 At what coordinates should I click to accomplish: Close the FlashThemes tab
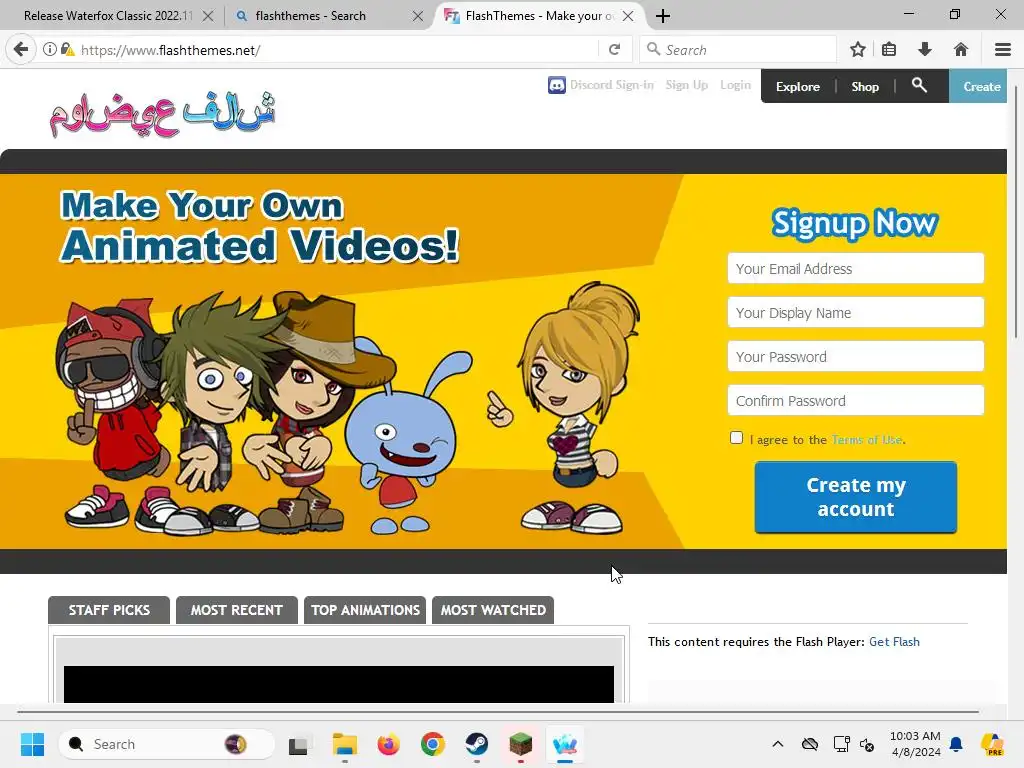(628, 16)
